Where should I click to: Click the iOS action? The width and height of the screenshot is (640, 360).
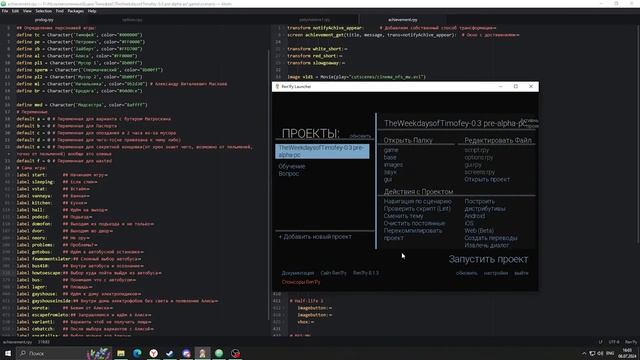469,223
